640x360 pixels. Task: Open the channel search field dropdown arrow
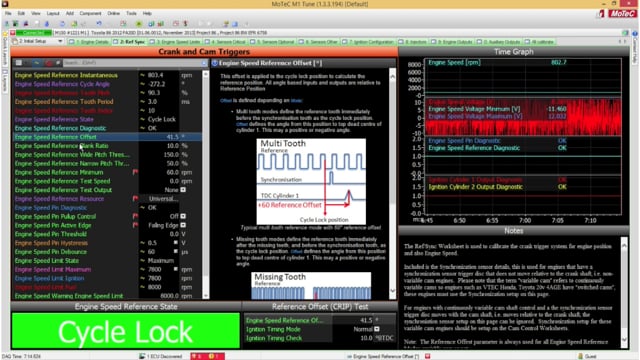coord(204,63)
